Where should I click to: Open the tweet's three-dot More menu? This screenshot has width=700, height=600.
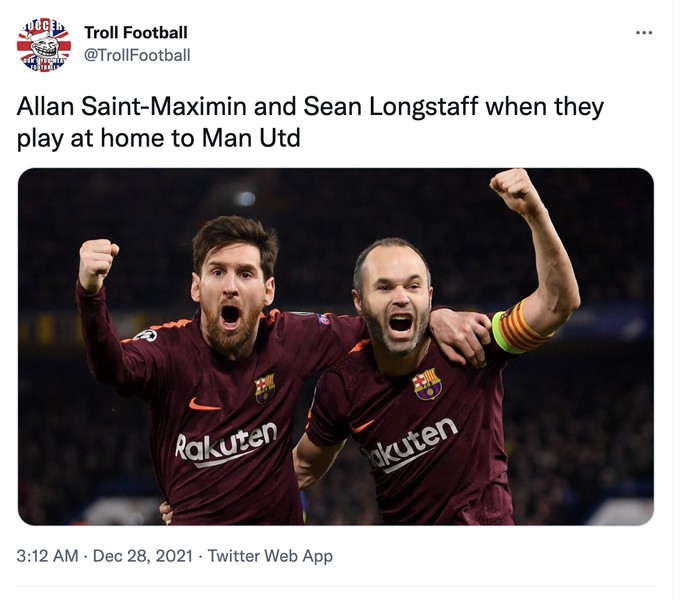[643, 33]
